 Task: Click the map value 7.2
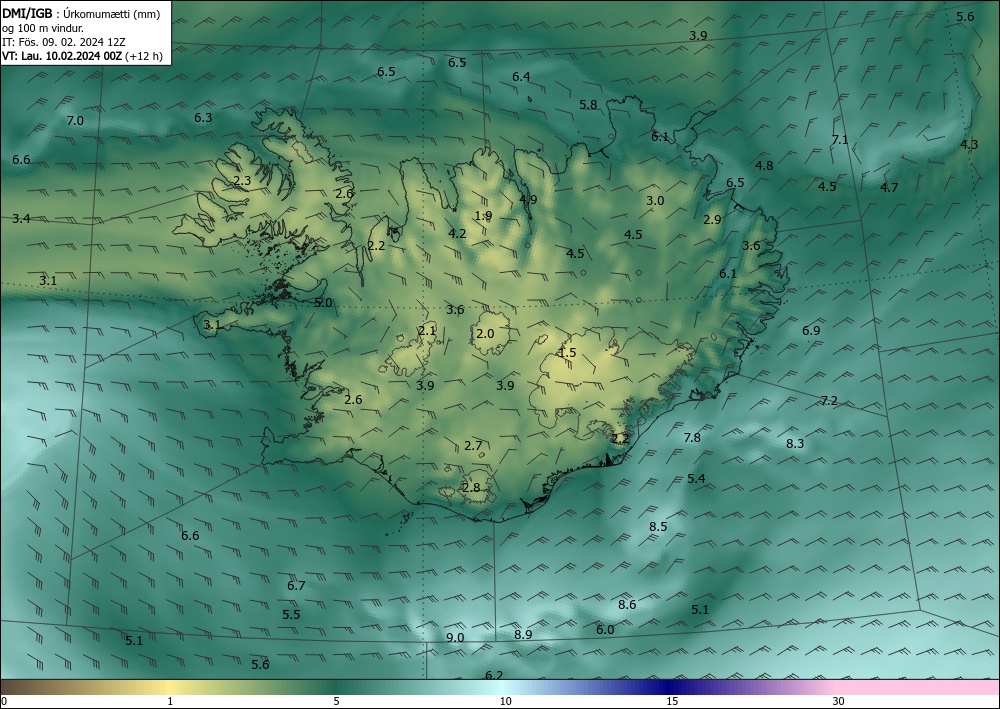[x=828, y=400]
